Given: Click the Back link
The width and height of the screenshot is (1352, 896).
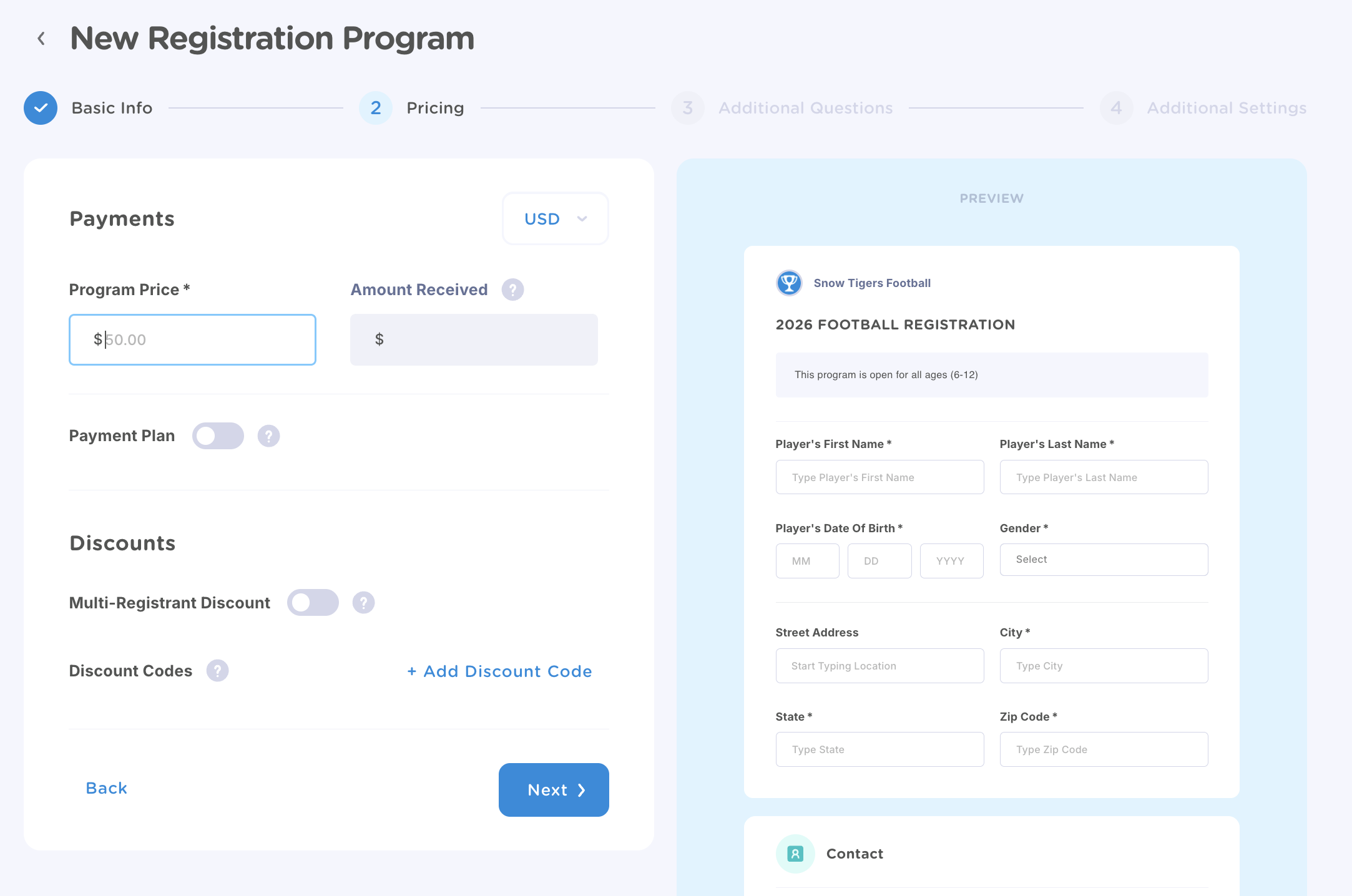Looking at the screenshot, I should (106, 788).
